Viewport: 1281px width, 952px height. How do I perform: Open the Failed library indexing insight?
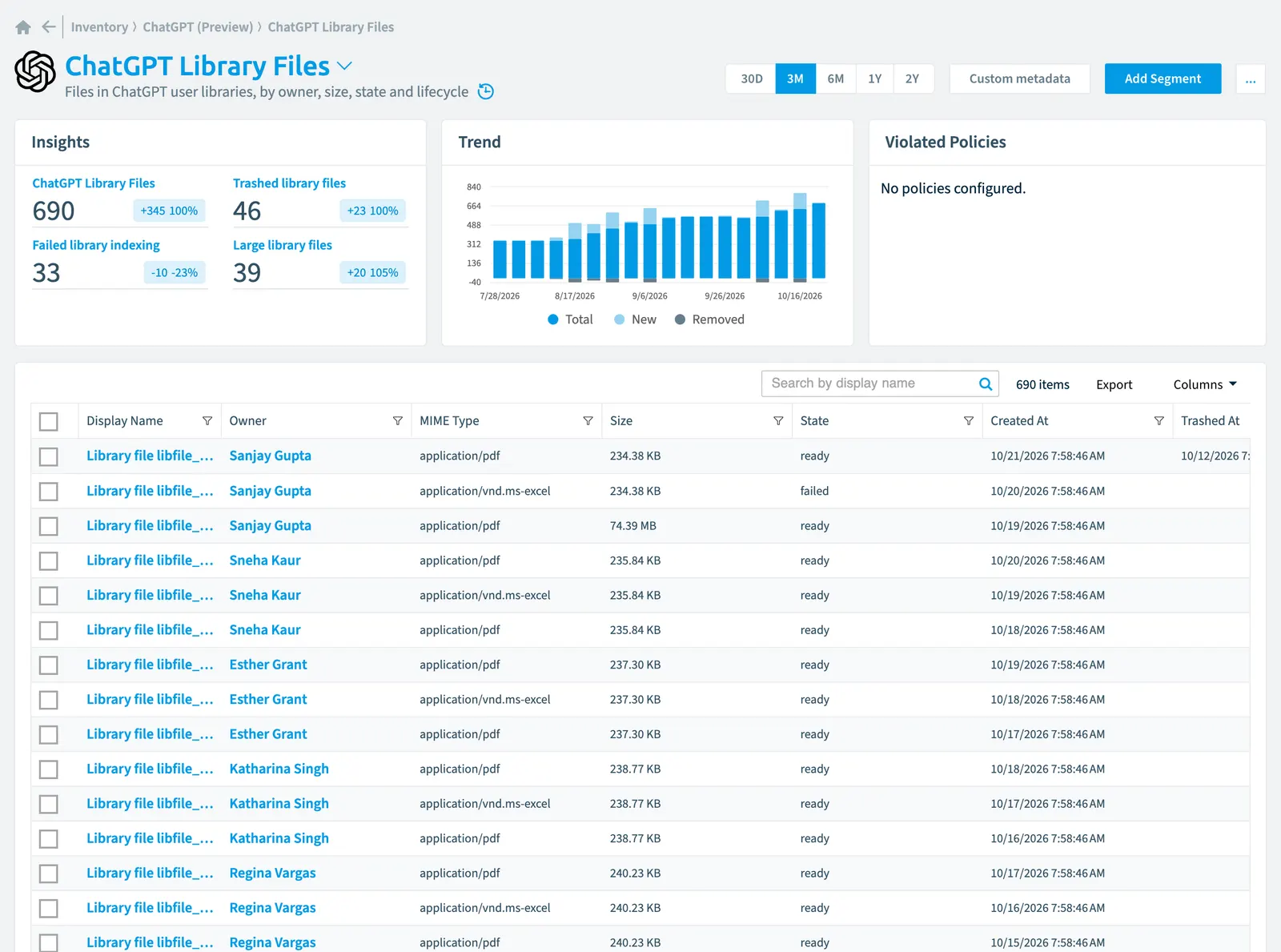pyautogui.click(x=96, y=245)
